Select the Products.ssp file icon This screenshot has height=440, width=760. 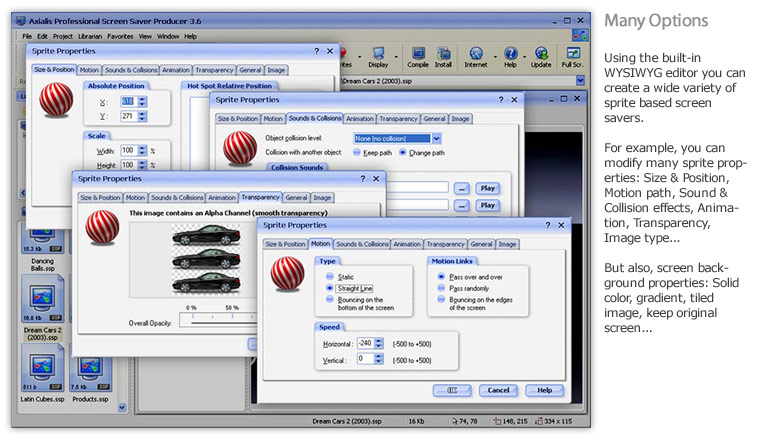point(90,374)
